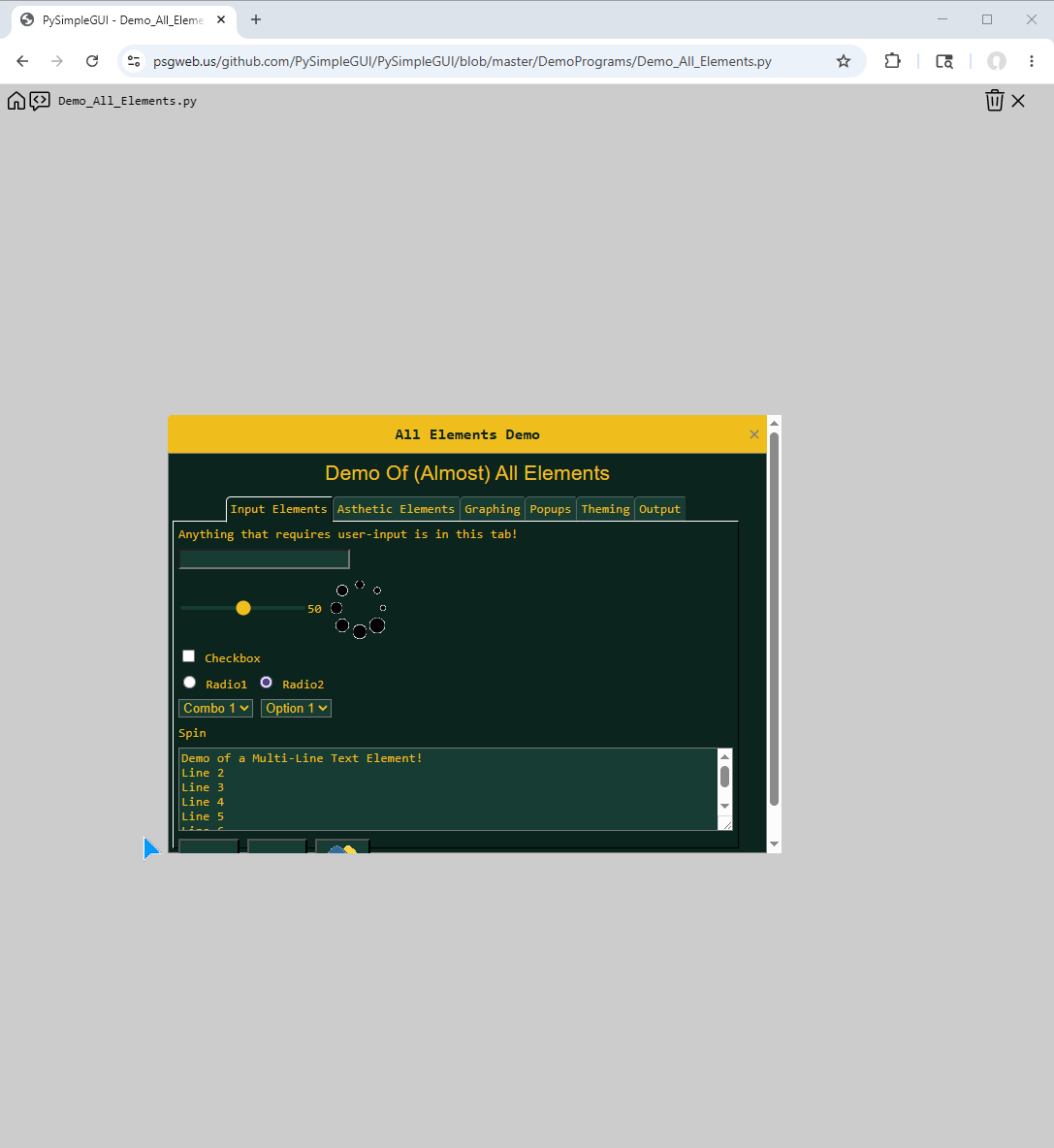Screen dimensions: 1054x1148
Task: Open the source code view icon
Action: click(x=40, y=100)
